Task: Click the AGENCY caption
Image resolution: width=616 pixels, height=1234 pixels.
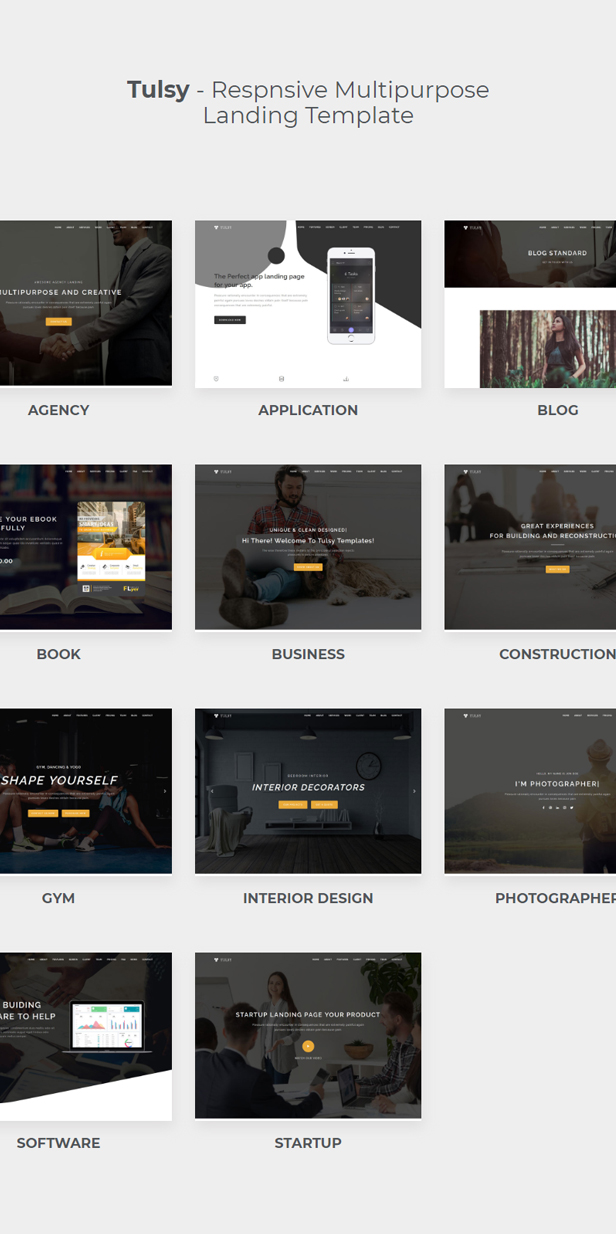Action: coord(59,410)
